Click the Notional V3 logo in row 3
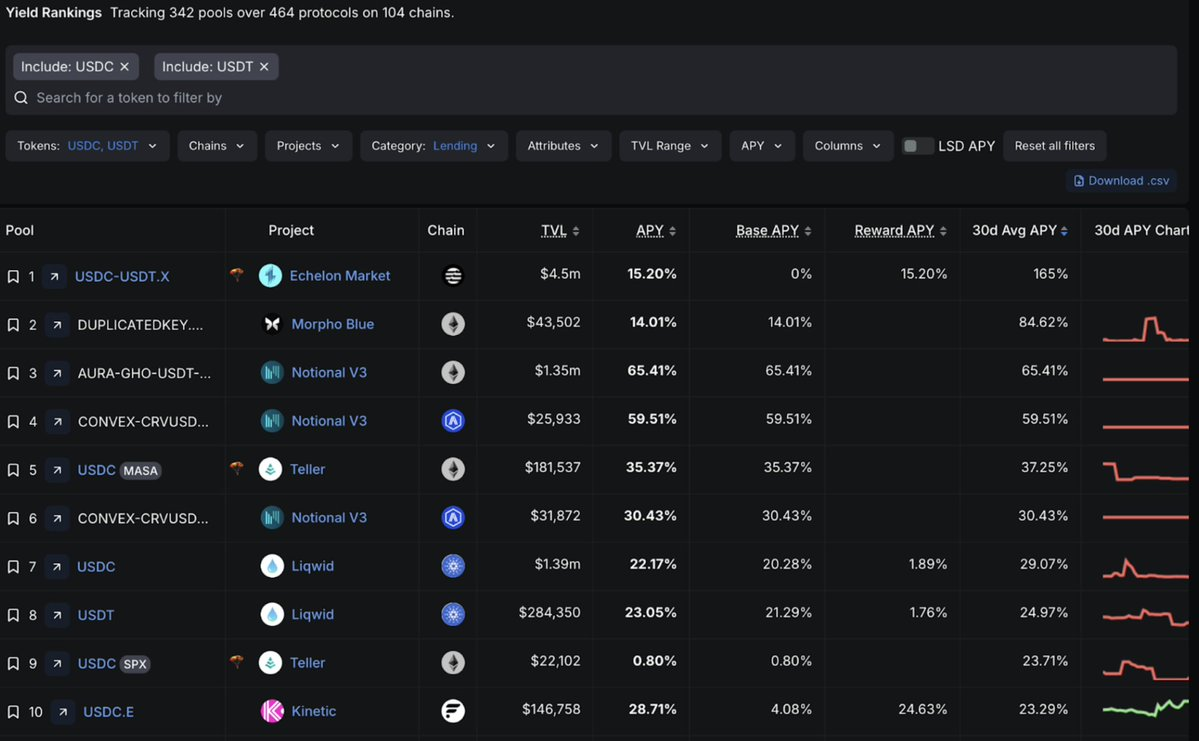The width and height of the screenshot is (1199, 741). [272, 372]
